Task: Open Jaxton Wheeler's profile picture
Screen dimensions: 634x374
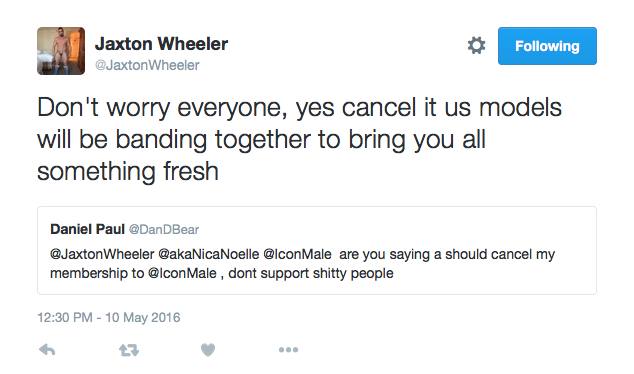Action: pyautogui.click(x=61, y=51)
